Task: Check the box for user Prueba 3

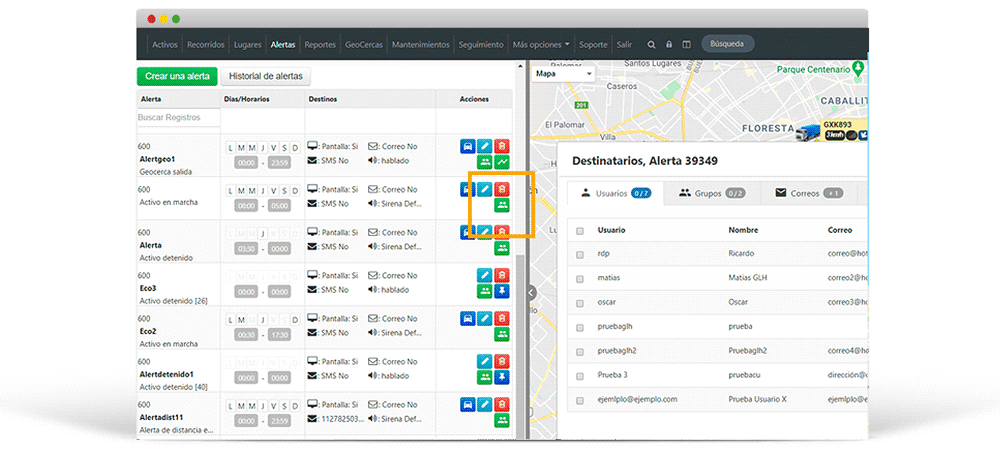Action: pyautogui.click(x=580, y=376)
